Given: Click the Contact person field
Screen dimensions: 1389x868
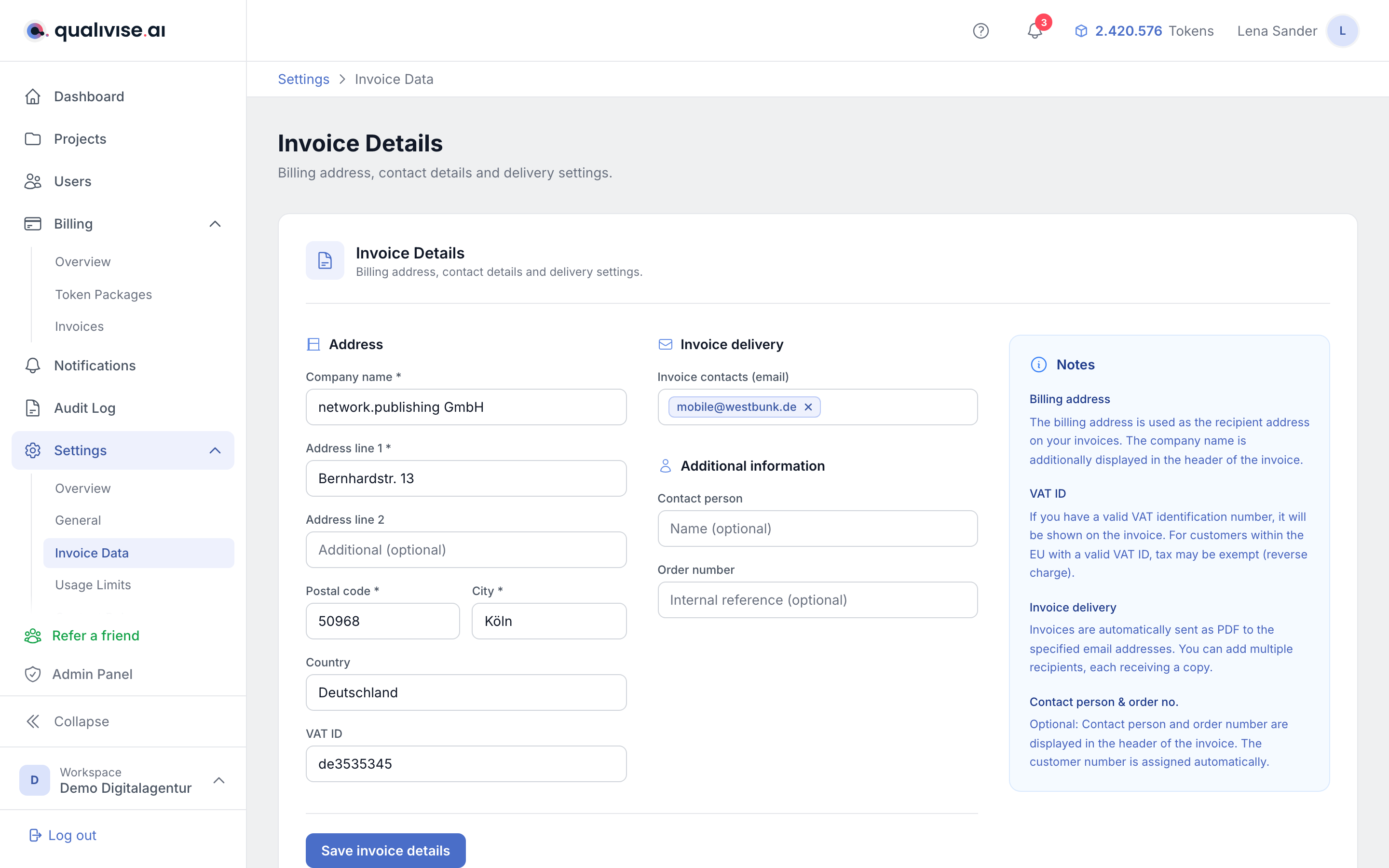Looking at the screenshot, I should (818, 529).
